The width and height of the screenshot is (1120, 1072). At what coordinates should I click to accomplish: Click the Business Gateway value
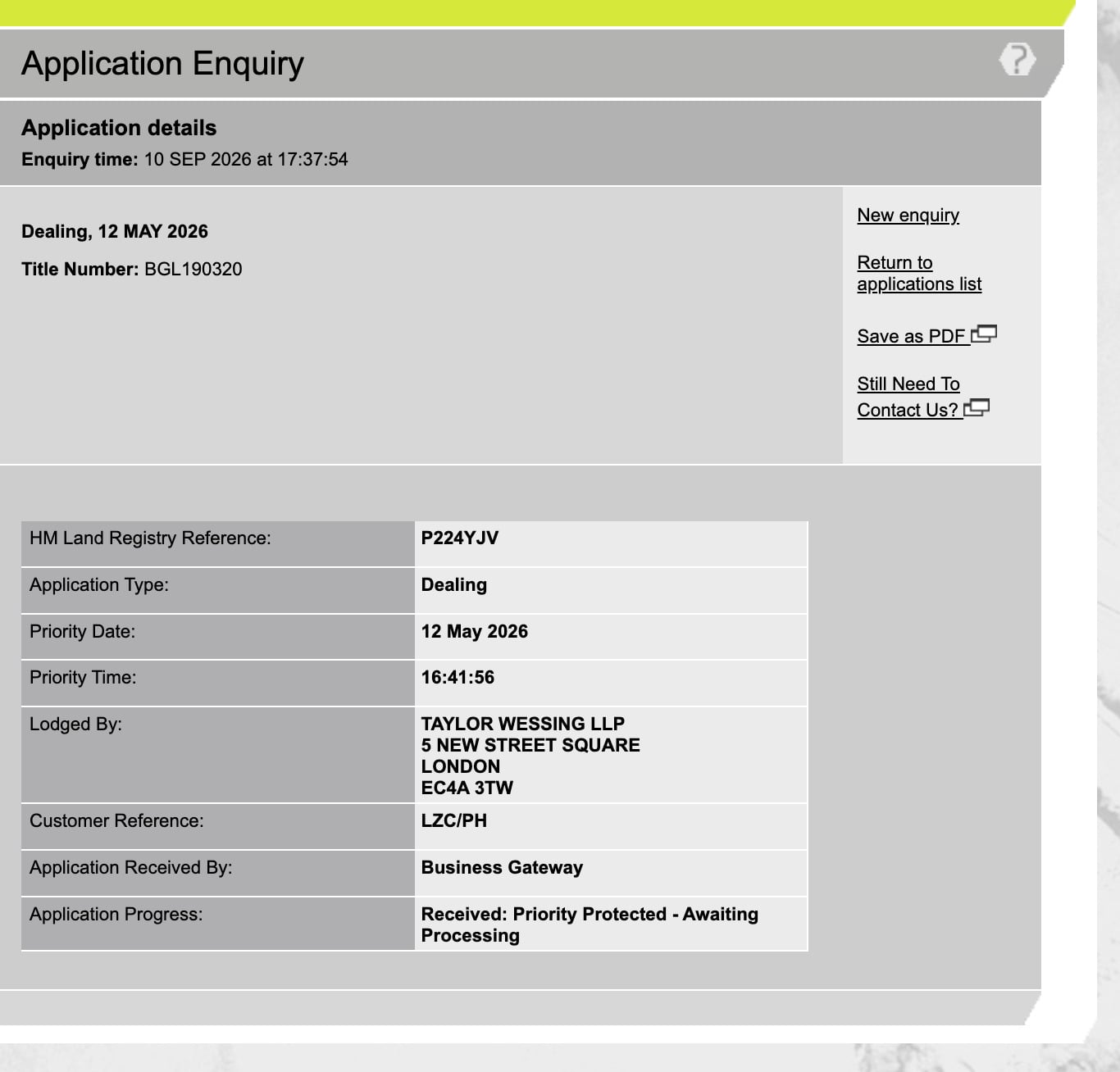point(502,868)
